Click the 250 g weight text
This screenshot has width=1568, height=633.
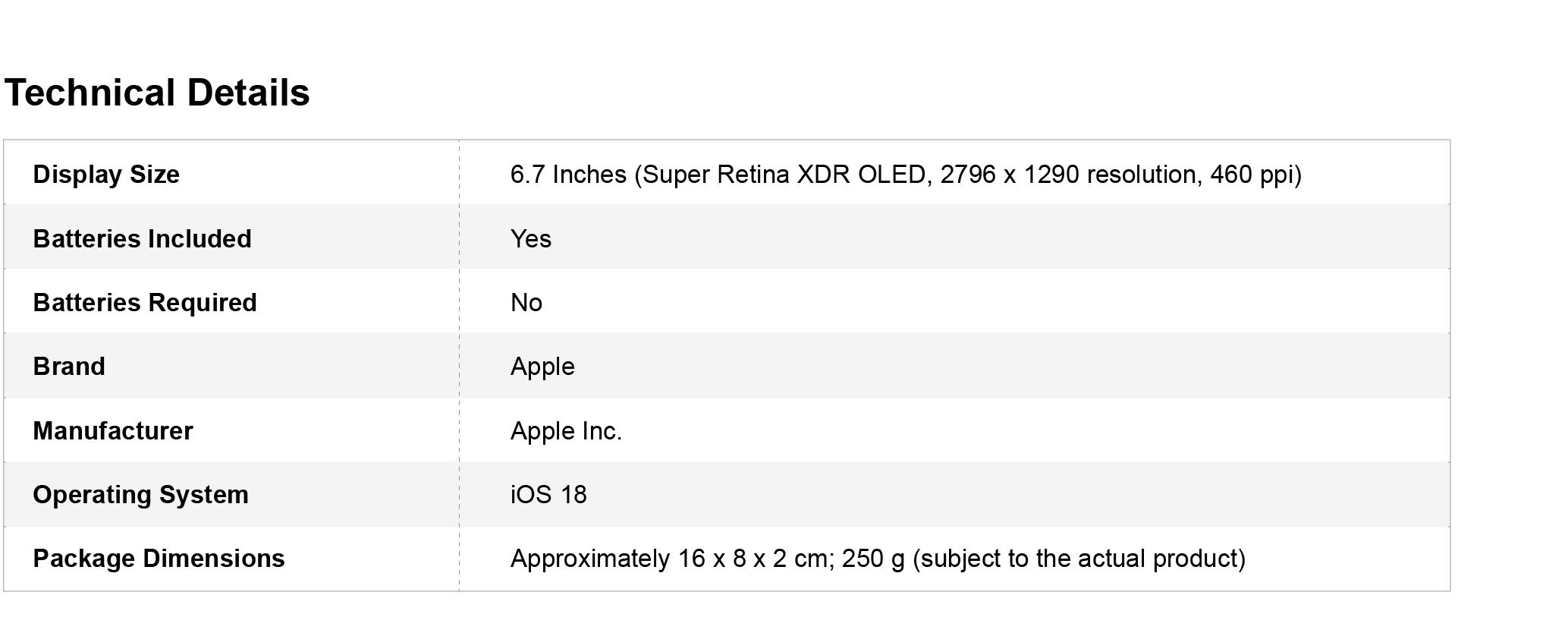[873, 559]
